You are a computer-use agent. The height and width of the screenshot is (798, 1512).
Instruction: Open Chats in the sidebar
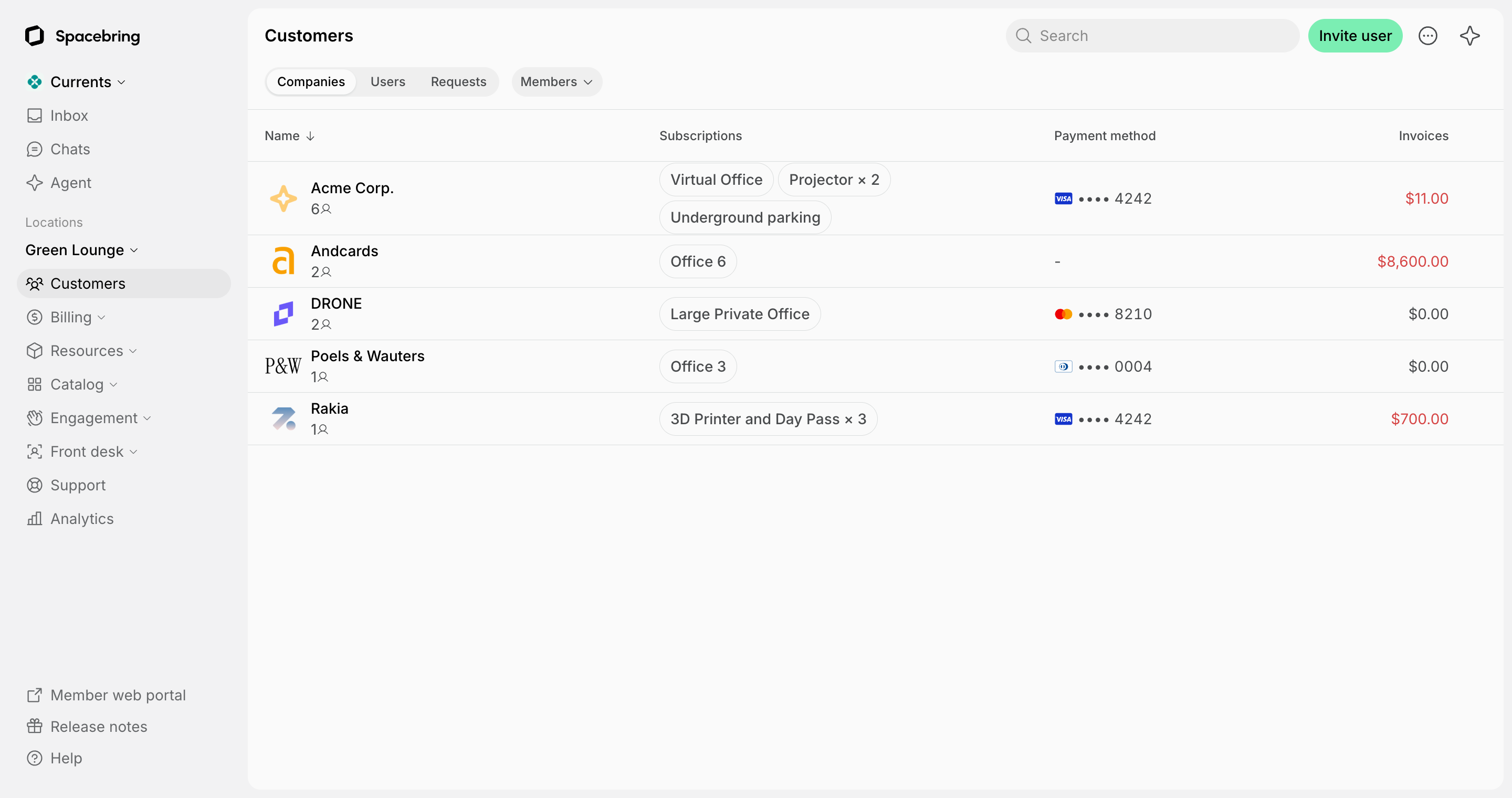[58, 149]
